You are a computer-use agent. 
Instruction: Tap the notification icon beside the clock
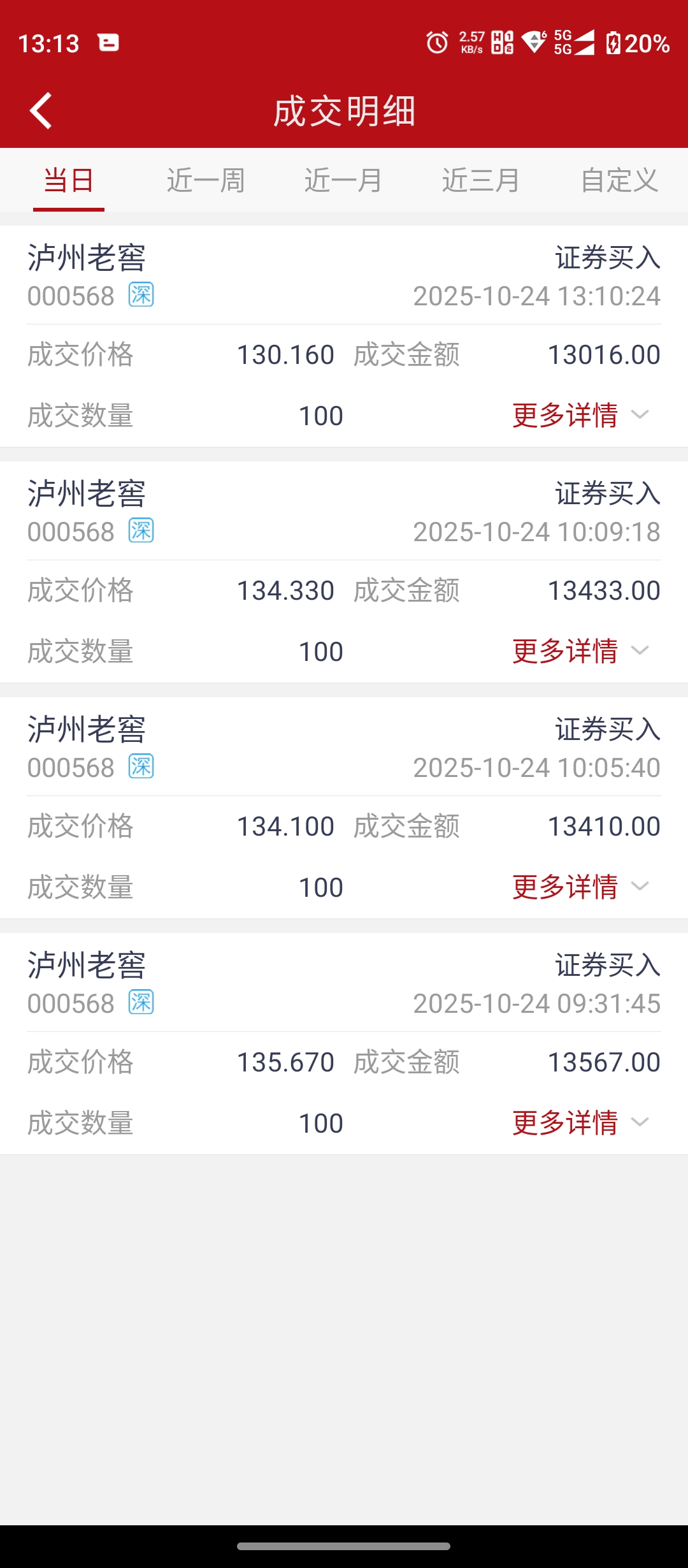pos(108,43)
